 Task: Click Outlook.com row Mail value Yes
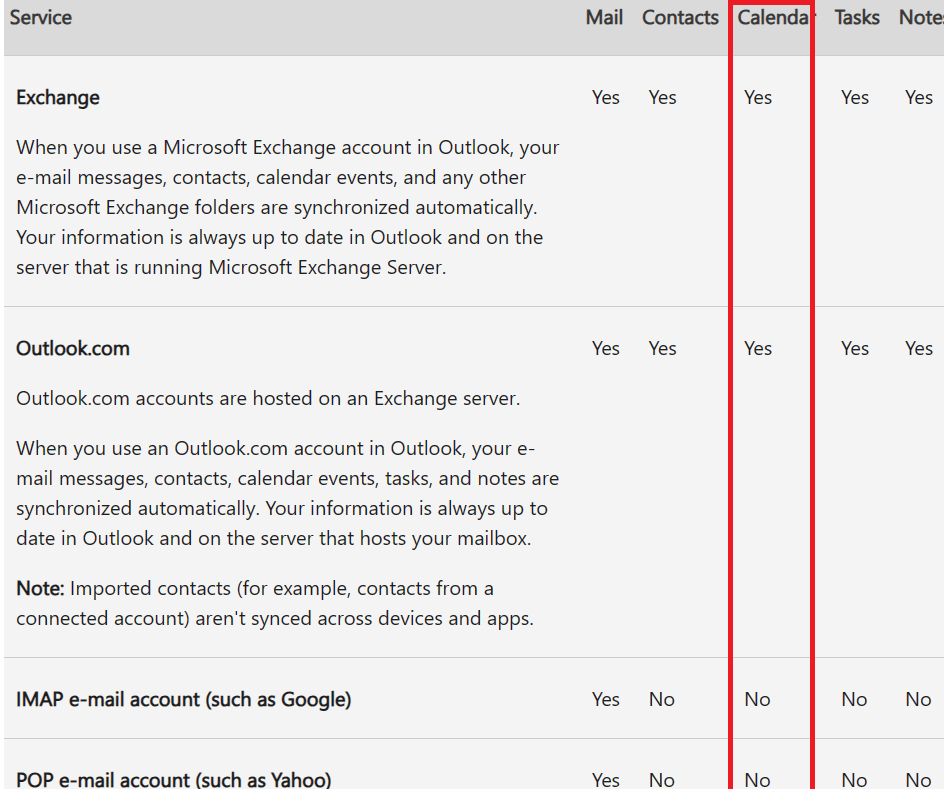pos(605,348)
